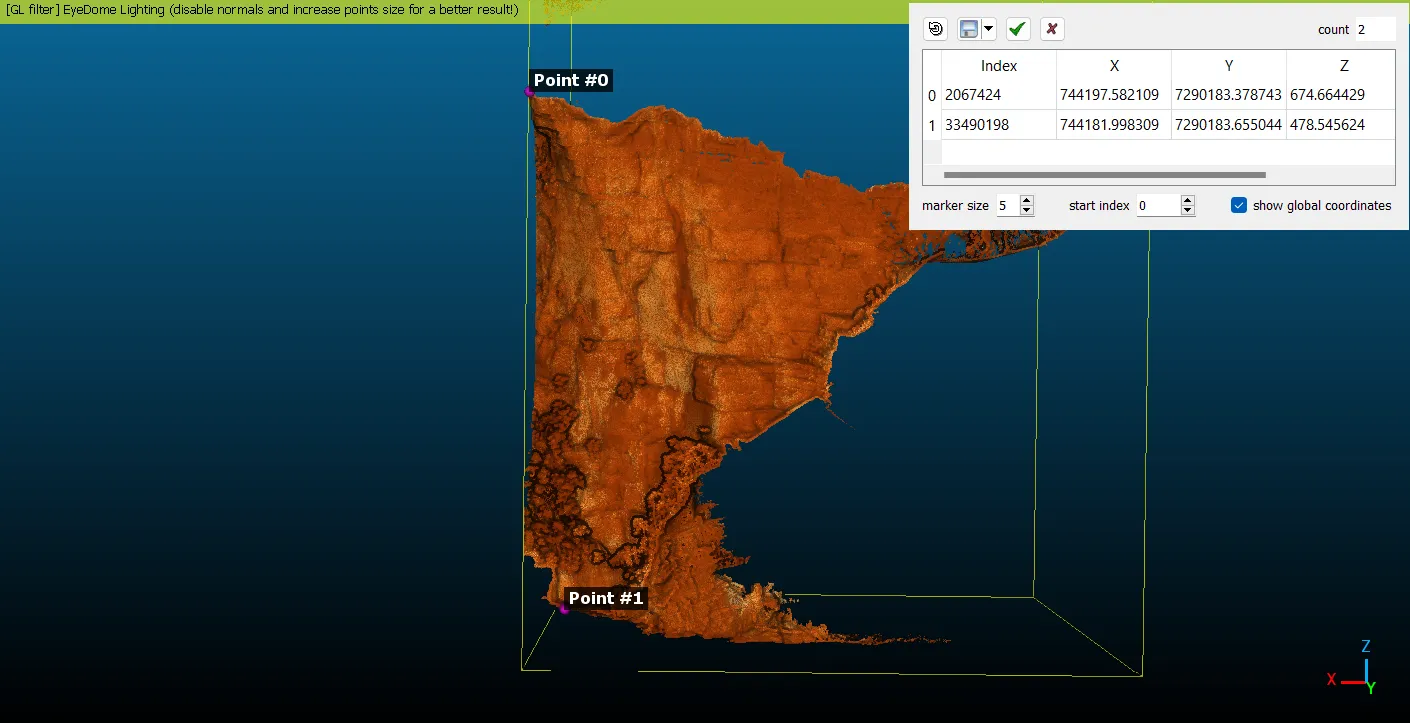This screenshot has height=723, width=1410.
Task: Click the Z column header
Action: [x=1343, y=66]
